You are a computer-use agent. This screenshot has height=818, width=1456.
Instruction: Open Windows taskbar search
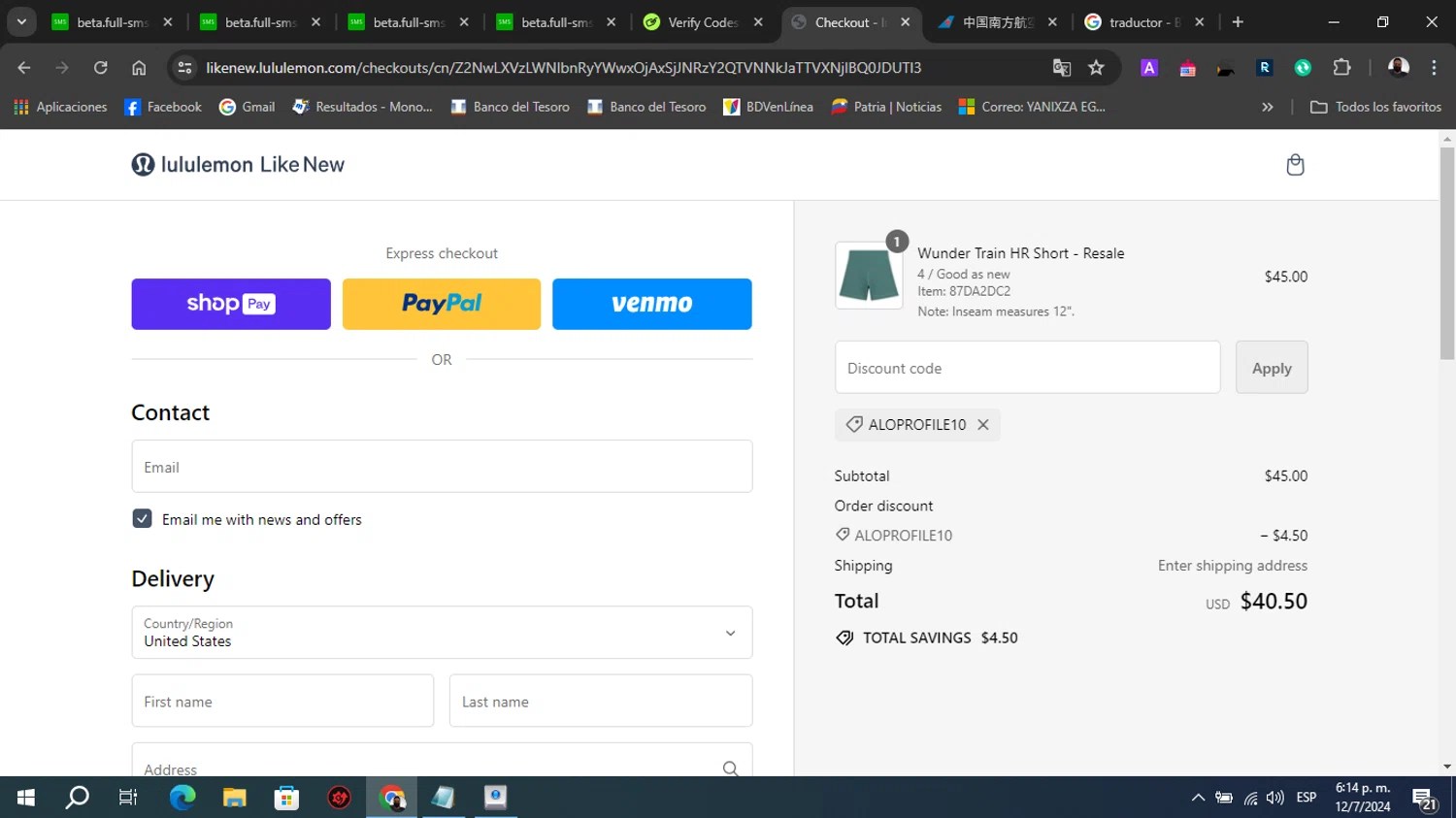tap(77, 798)
